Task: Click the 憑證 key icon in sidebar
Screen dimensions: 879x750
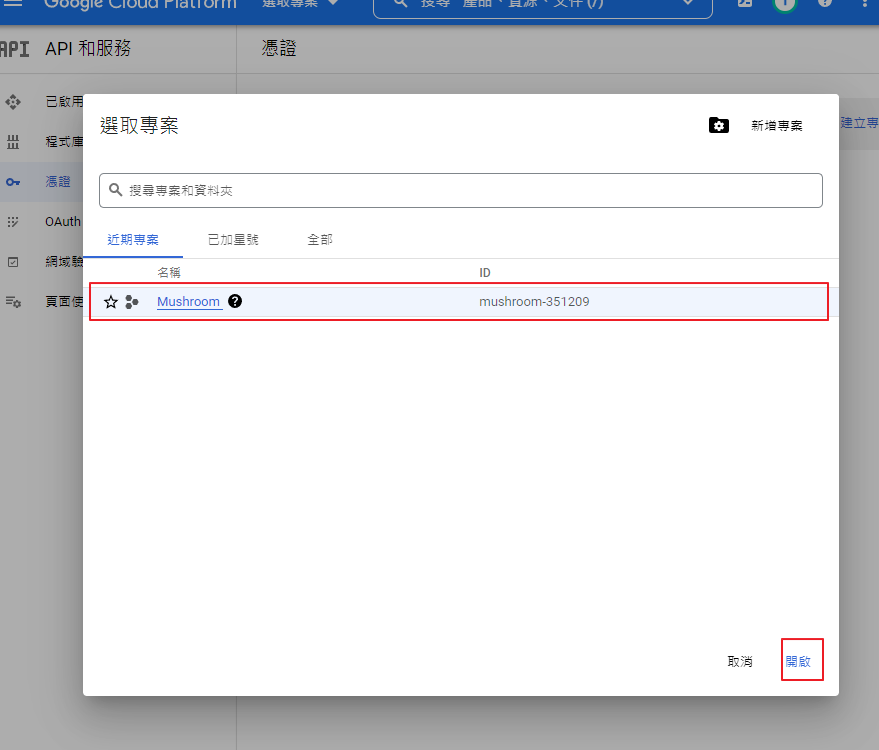Action: click(x=13, y=182)
